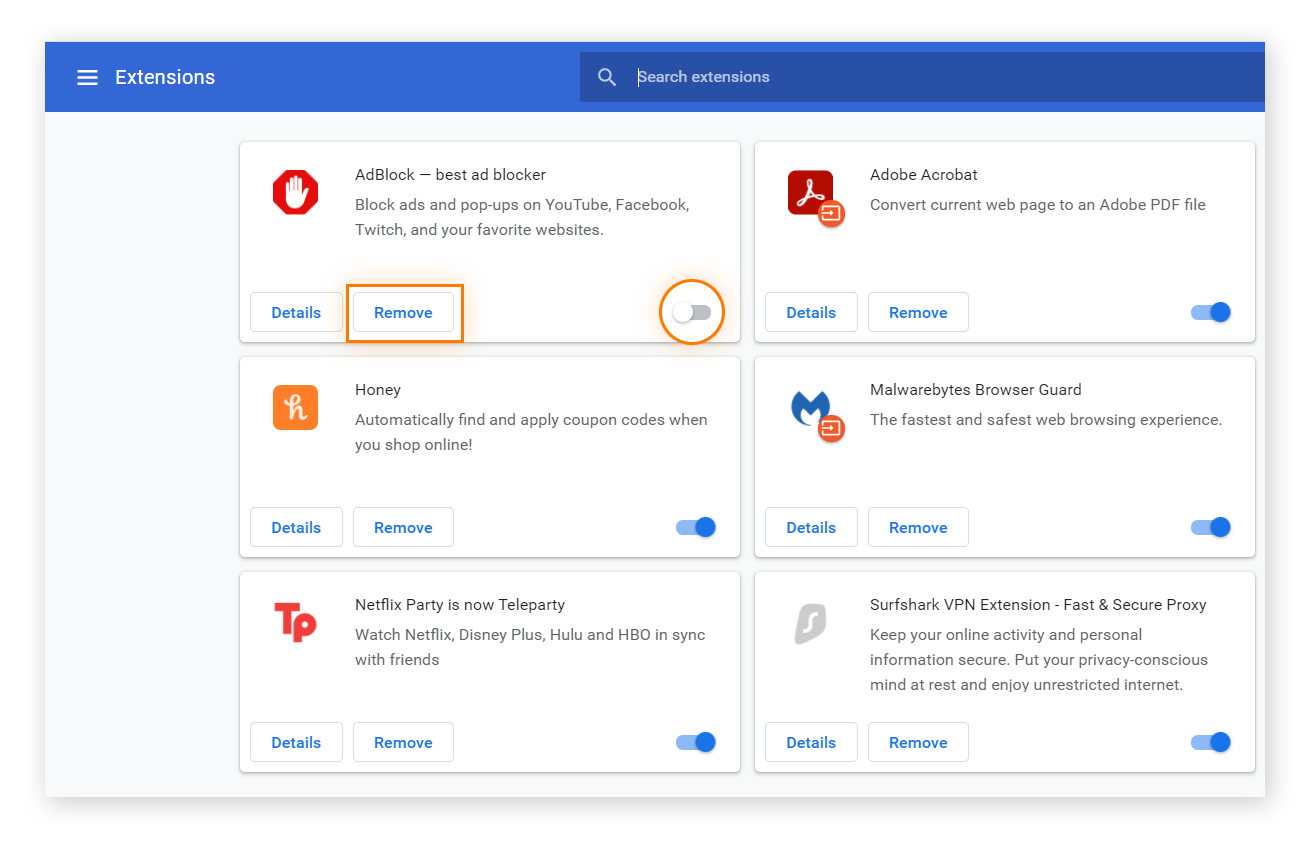The image size is (1313, 846).
Task: Switch off the Teleparty extension toggle
Action: [696, 742]
